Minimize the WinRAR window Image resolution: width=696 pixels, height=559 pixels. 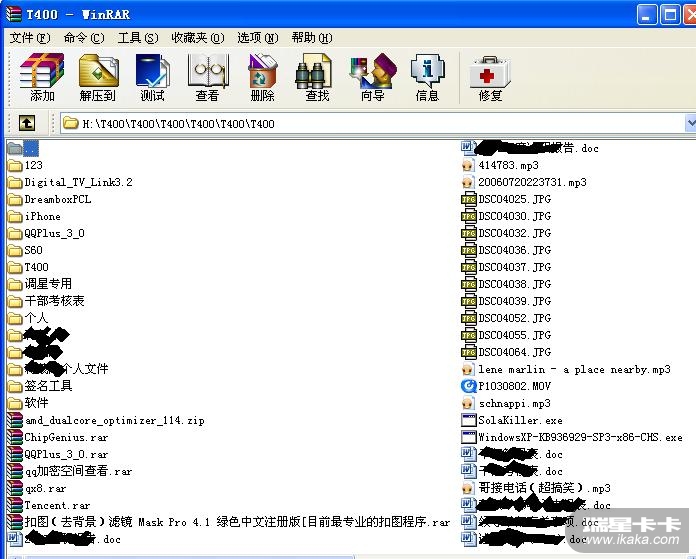point(646,15)
